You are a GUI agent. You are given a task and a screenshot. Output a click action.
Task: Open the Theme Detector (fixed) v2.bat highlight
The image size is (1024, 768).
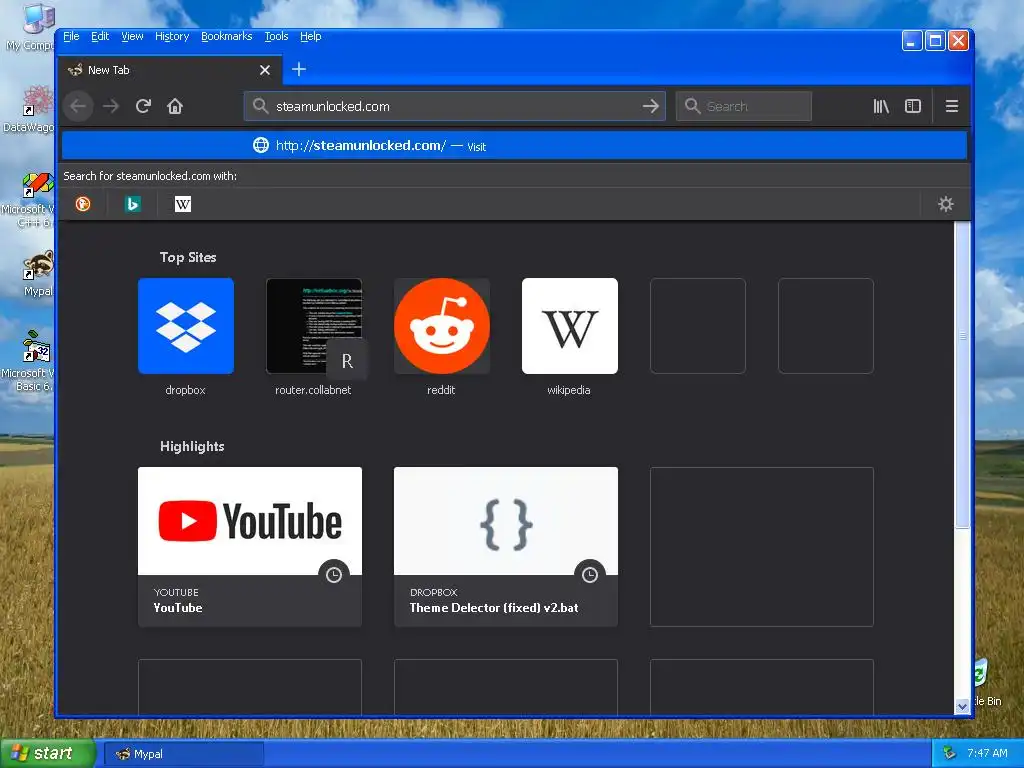(x=505, y=547)
